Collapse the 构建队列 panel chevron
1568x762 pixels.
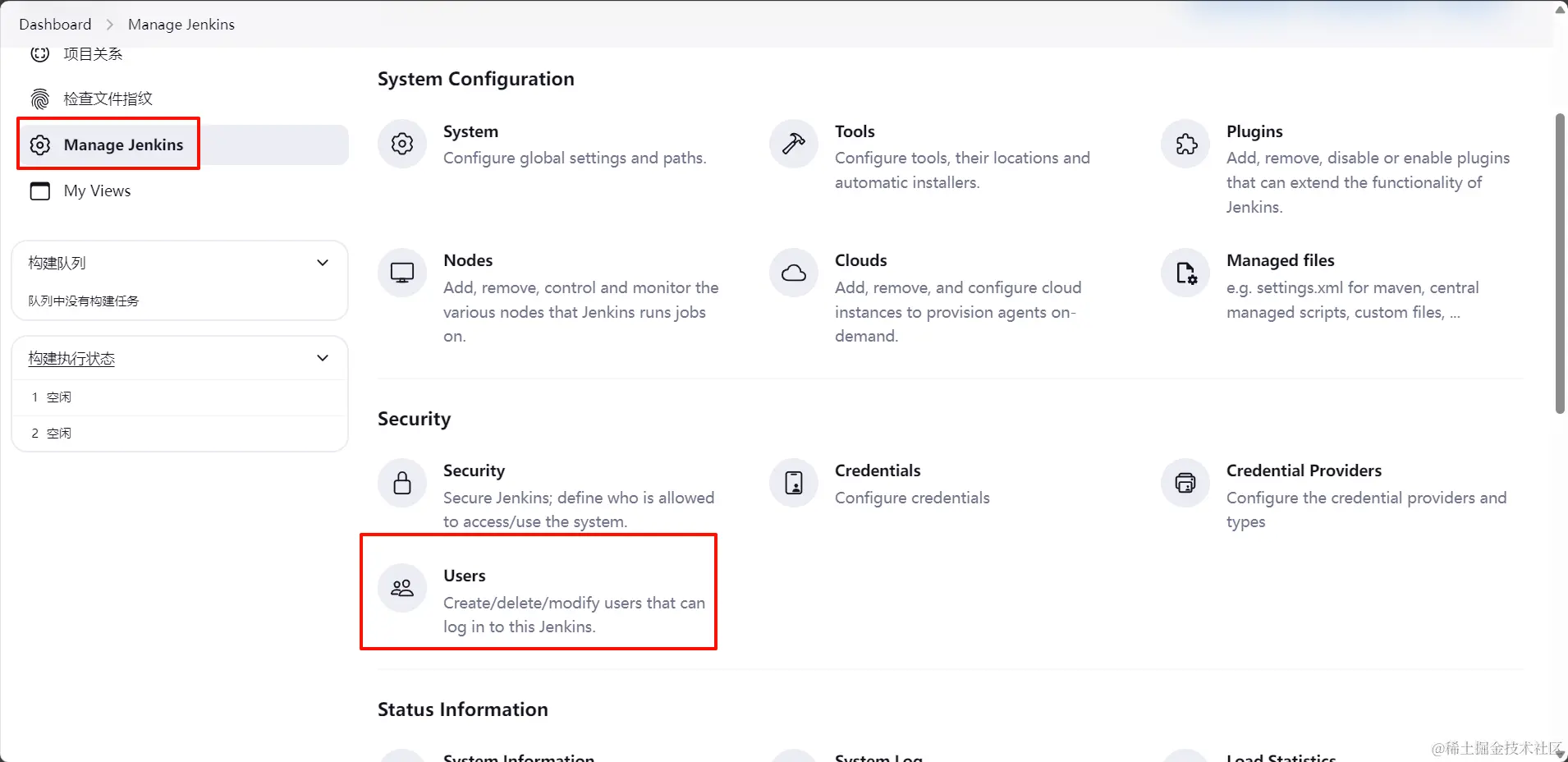[323, 263]
